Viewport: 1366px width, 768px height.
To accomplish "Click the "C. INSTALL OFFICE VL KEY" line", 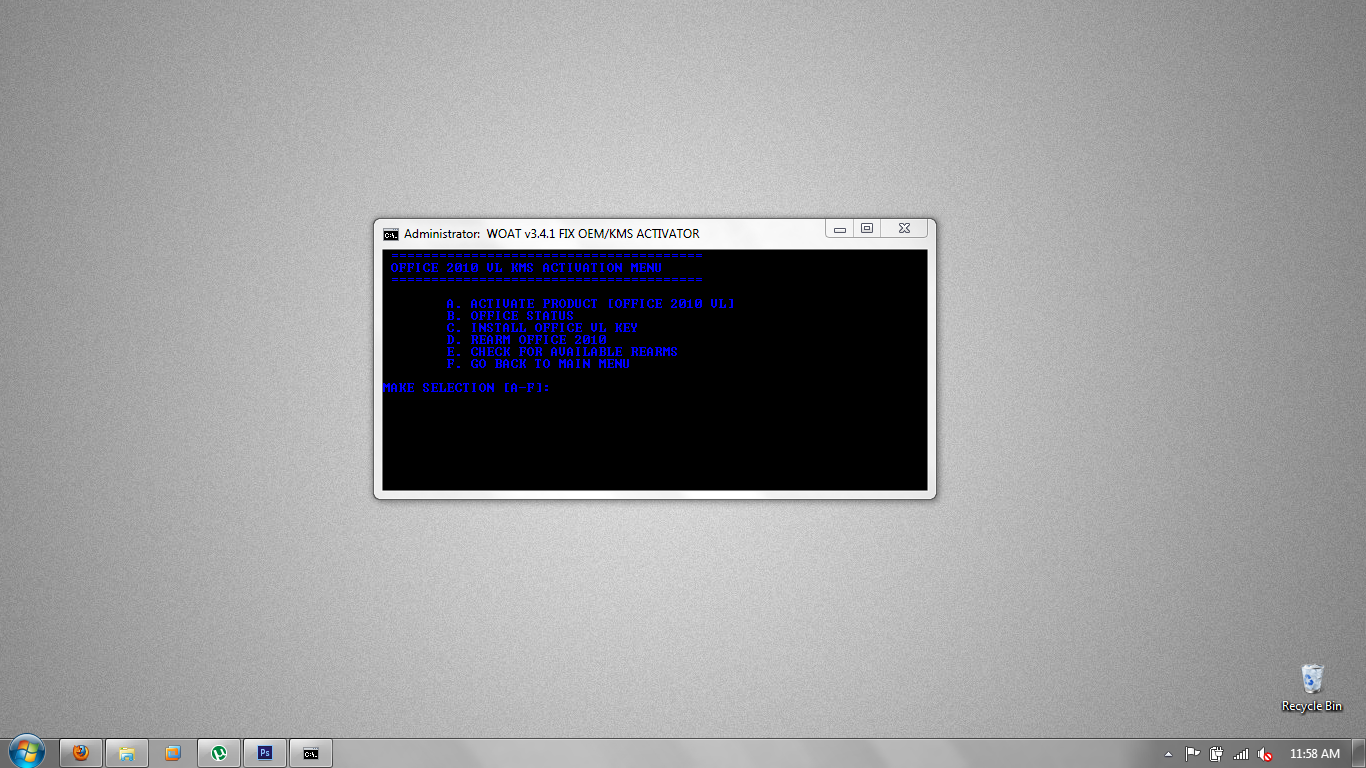I will [542, 328].
